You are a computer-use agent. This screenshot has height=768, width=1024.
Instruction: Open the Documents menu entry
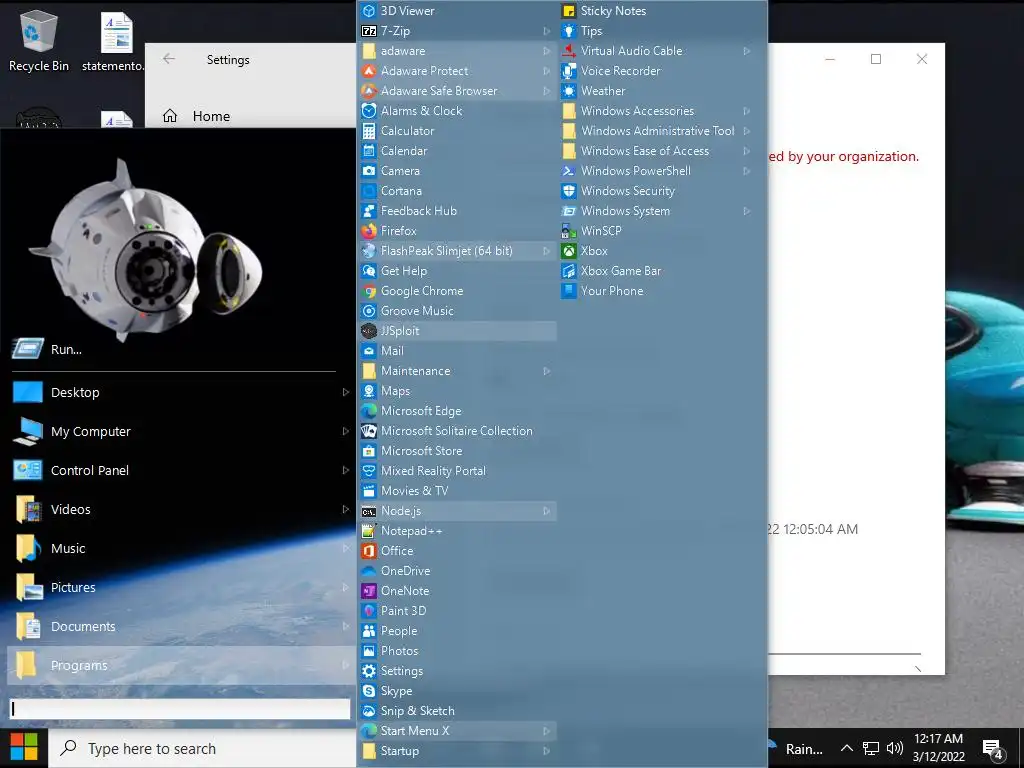pyautogui.click(x=182, y=626)
